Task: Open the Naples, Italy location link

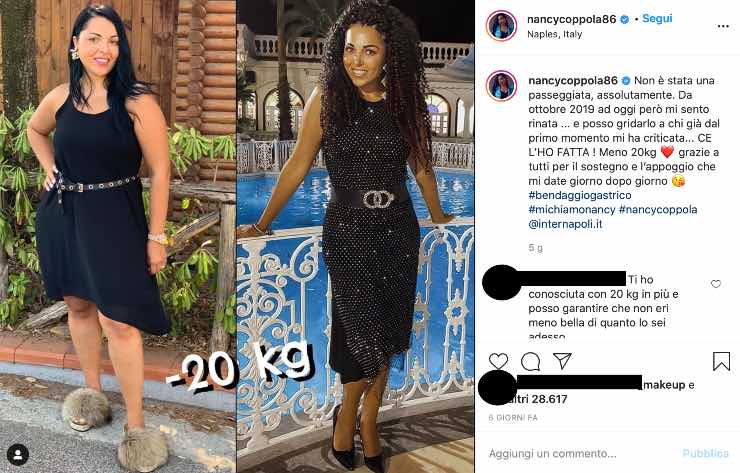Action: (x=555, y=34)
